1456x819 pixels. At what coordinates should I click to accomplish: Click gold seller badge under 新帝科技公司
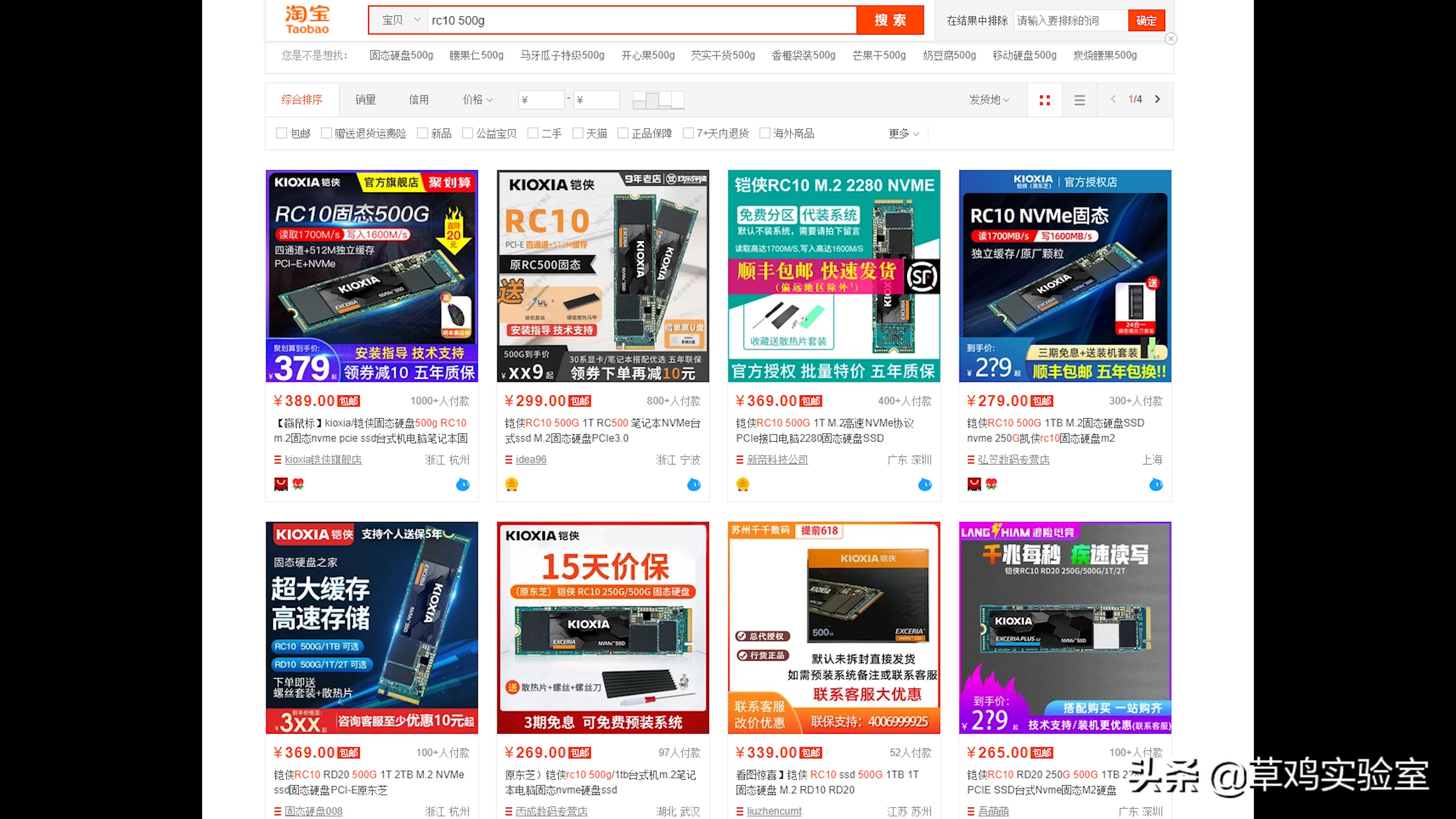(743, 484)
